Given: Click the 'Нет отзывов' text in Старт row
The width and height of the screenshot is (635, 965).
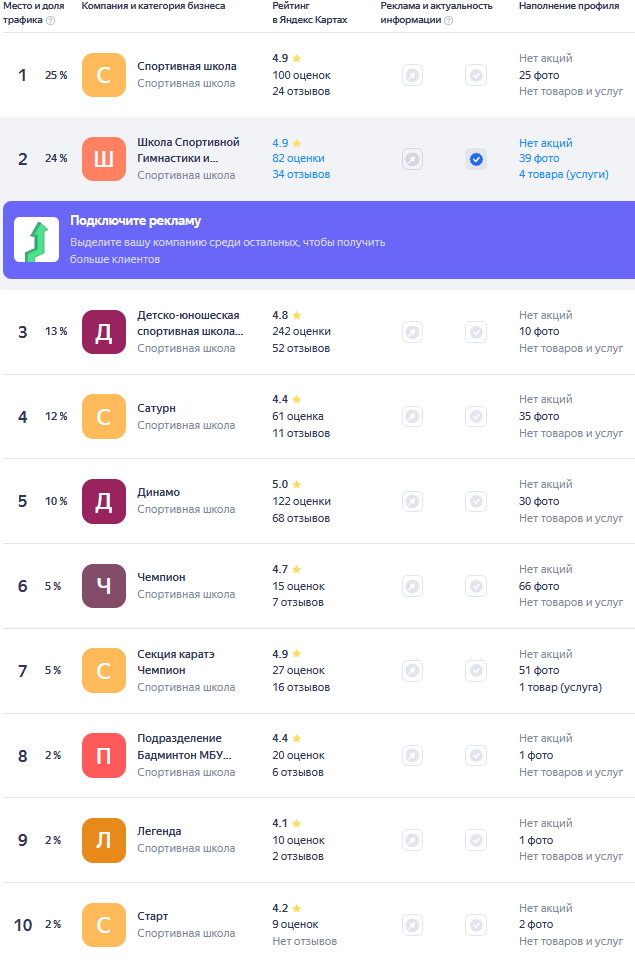Looking at the screenshot, I should pos(305,942).
